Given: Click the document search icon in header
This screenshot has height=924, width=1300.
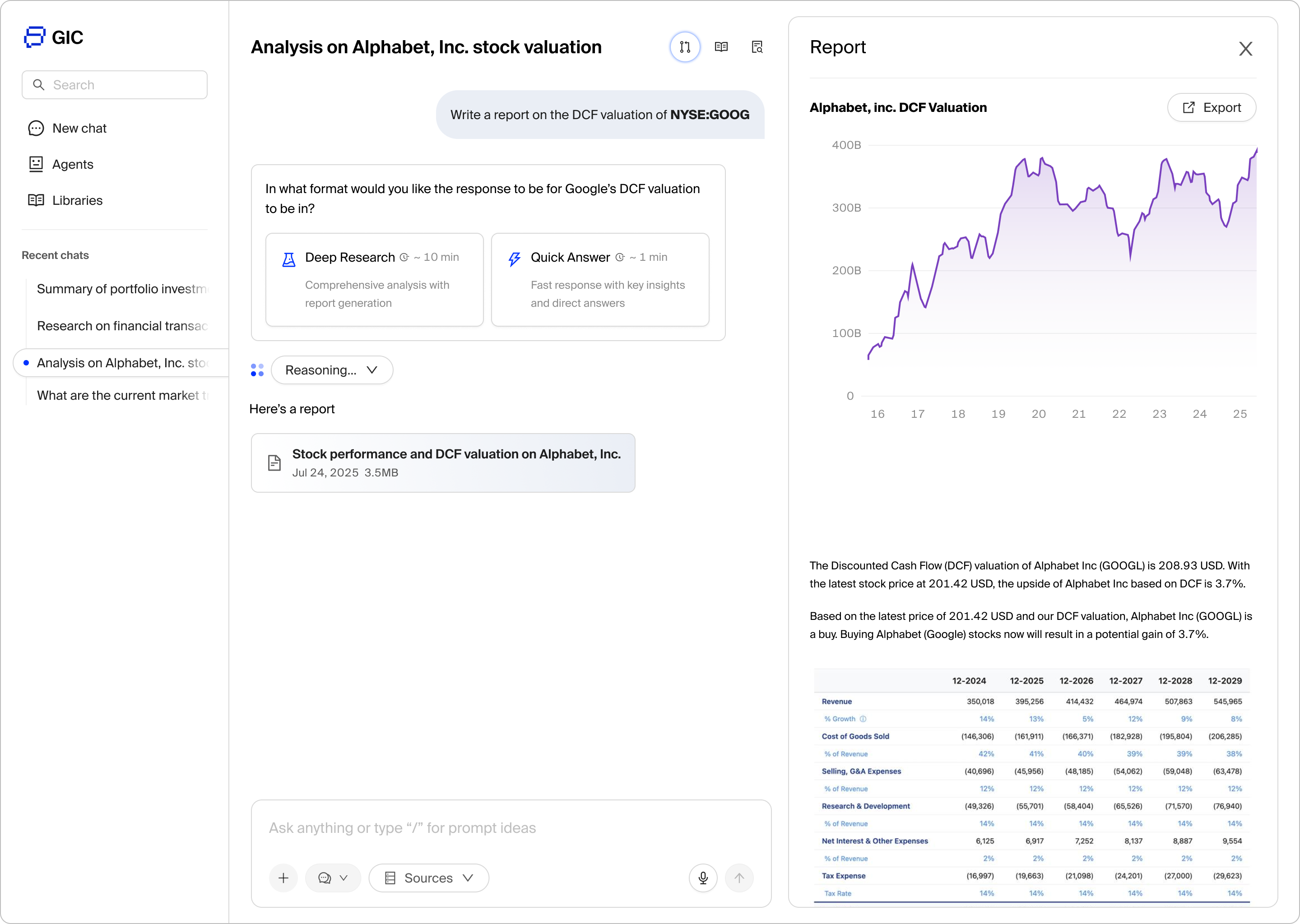Looking at the screenshot, I should (x=757, y=47).
